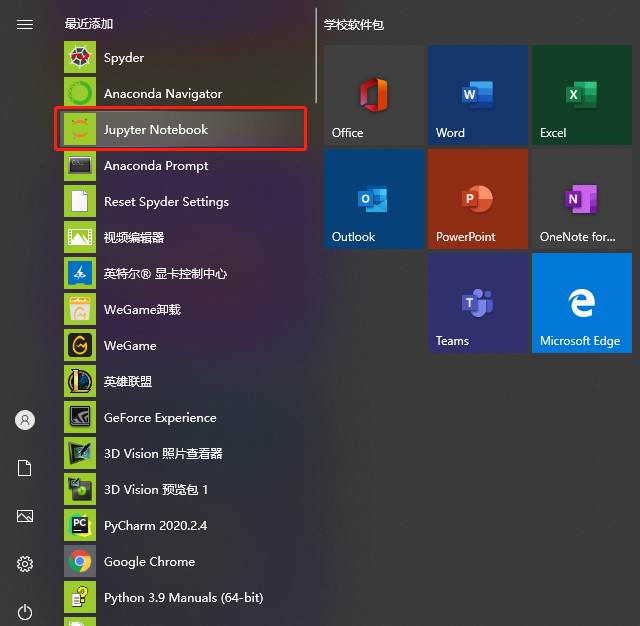Expand the Start menu hamburger button
This screenshot has height=626, width=640.
click(25, 25)
